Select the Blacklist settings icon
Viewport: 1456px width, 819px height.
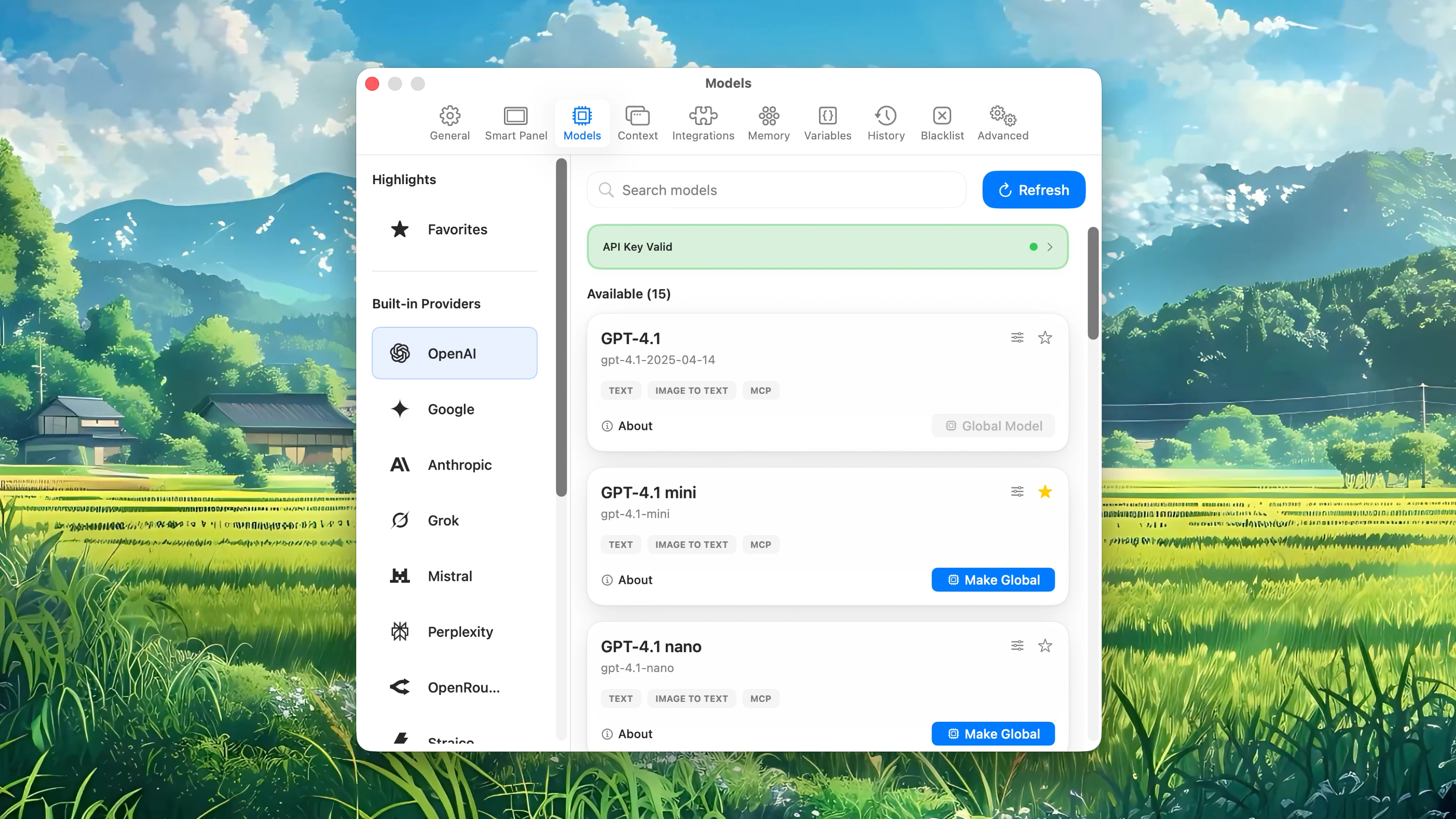coord(942,123)
